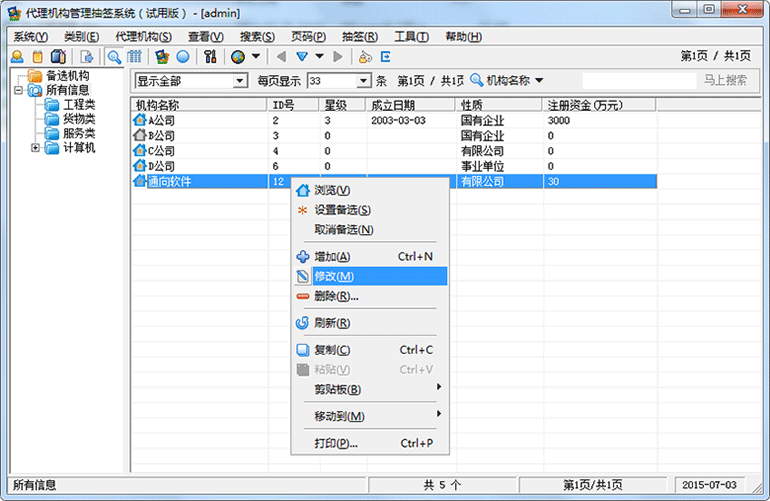Choose 删除(R)... in context menu

click(x=370, y=296)
